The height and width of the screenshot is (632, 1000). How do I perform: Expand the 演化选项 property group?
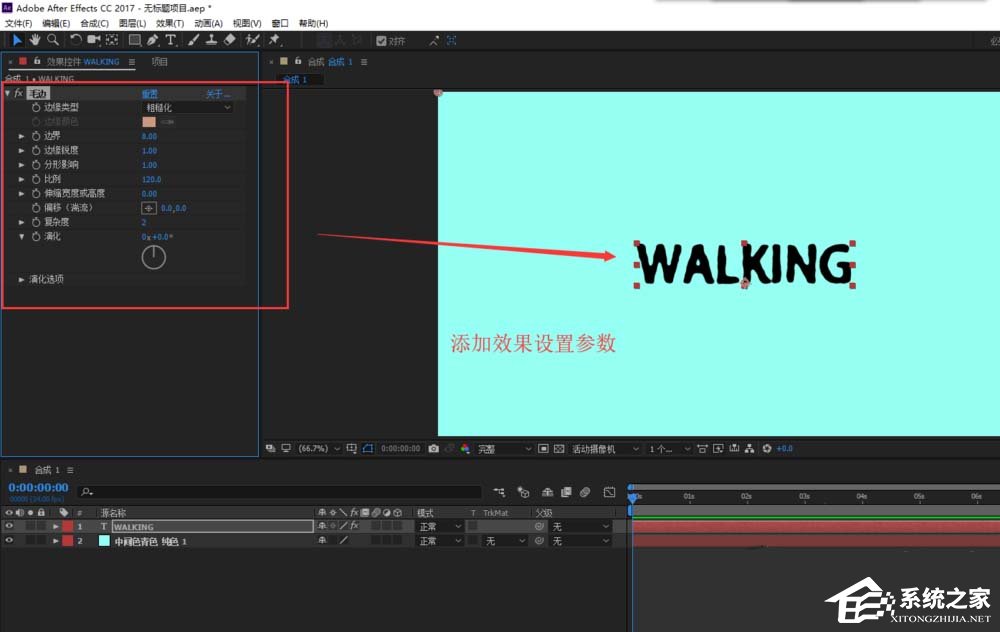[x=22, y=281]
